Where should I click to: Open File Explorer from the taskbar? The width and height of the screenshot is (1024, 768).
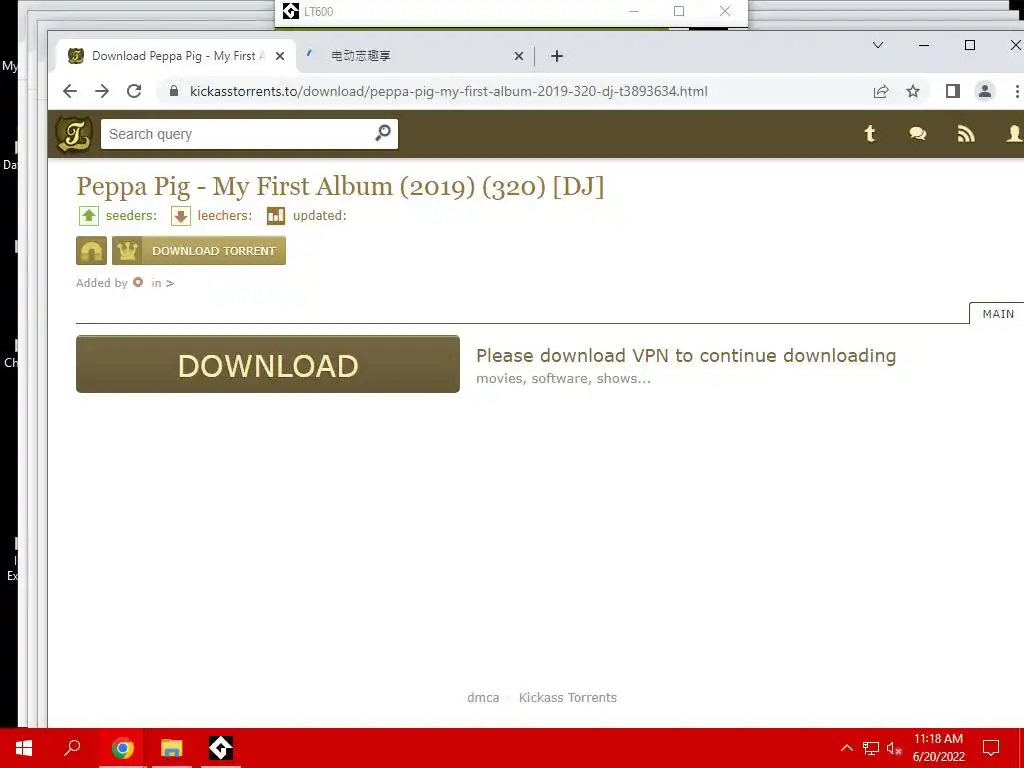click(172, 748)
